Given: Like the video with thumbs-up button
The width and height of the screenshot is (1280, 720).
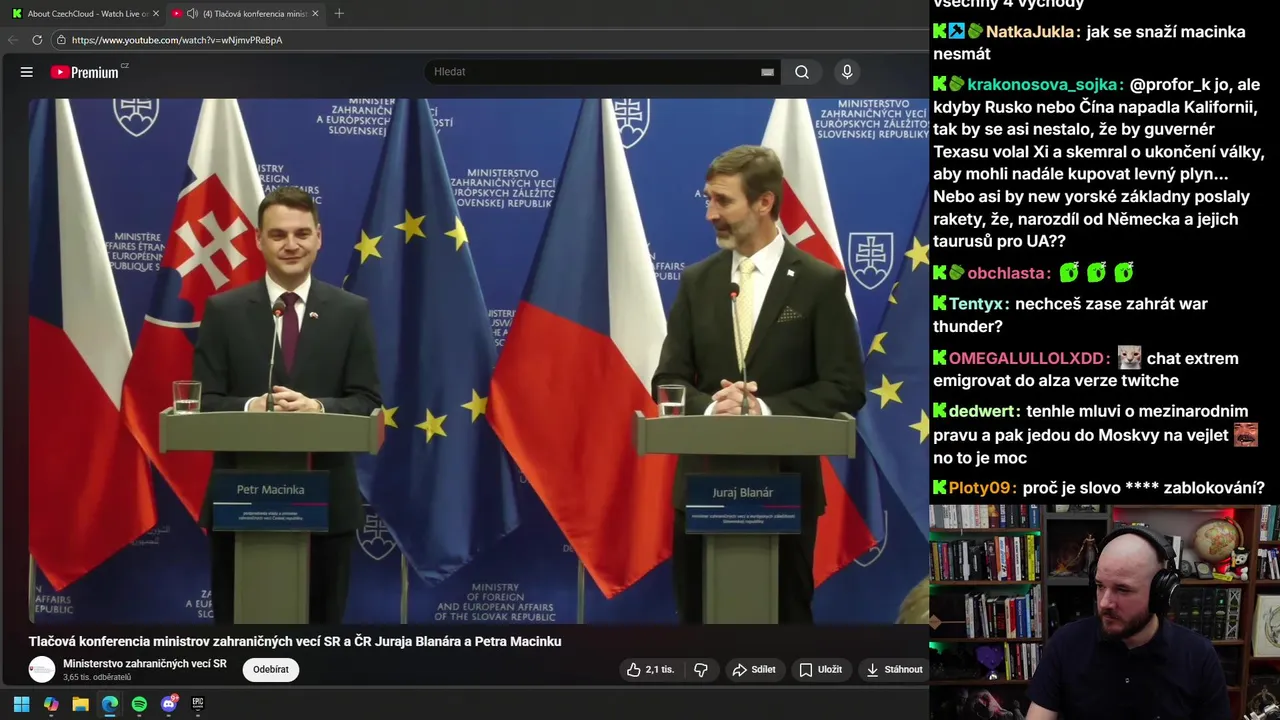Looking at the screenshot, I should 650,670.
